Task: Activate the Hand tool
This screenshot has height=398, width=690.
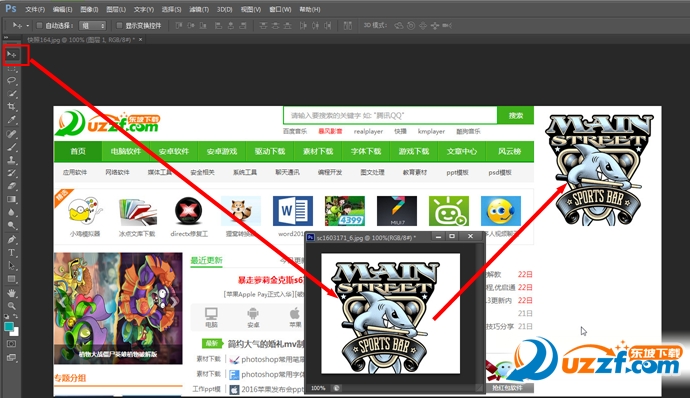Action: tap(12, 292)
